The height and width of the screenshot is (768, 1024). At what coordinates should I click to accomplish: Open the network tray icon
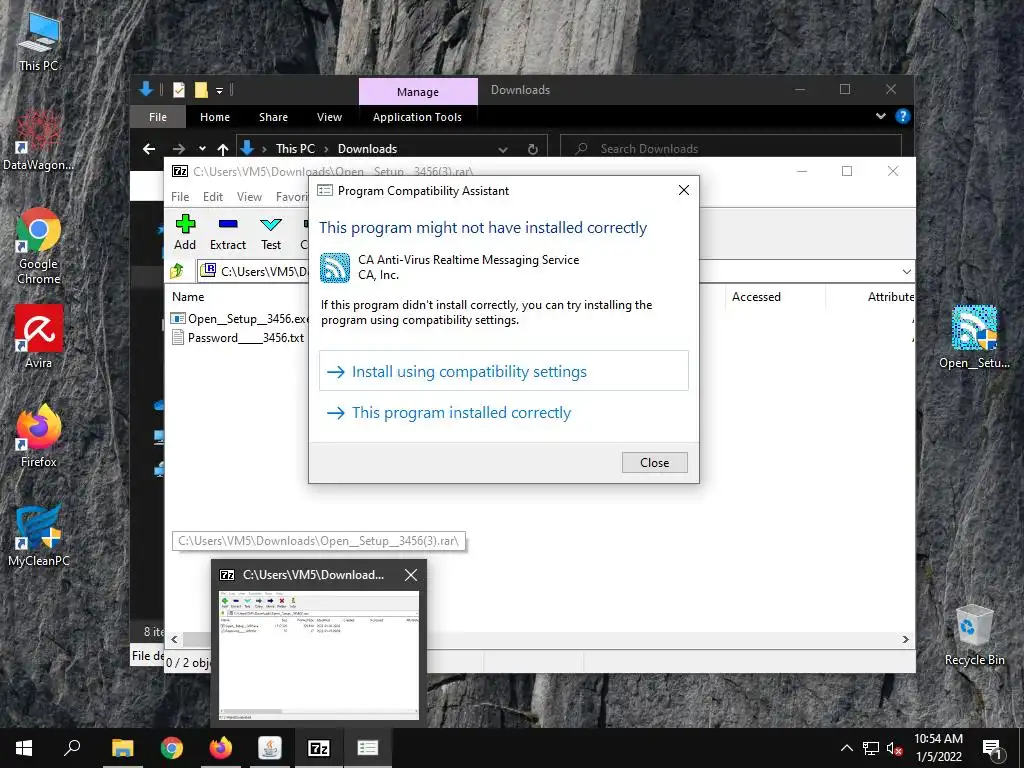[871, 748]
